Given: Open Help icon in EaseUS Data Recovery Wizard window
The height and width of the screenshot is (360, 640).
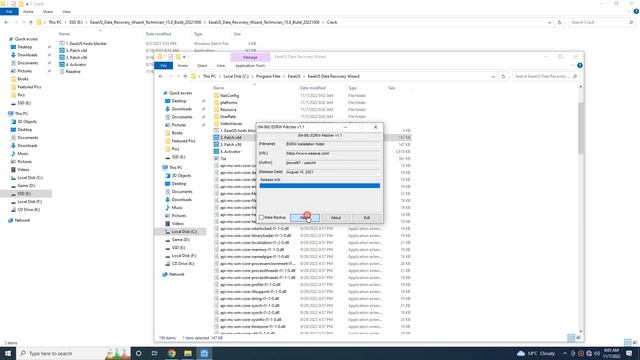Looking at the screenshot, I should (x=580, y=65).
